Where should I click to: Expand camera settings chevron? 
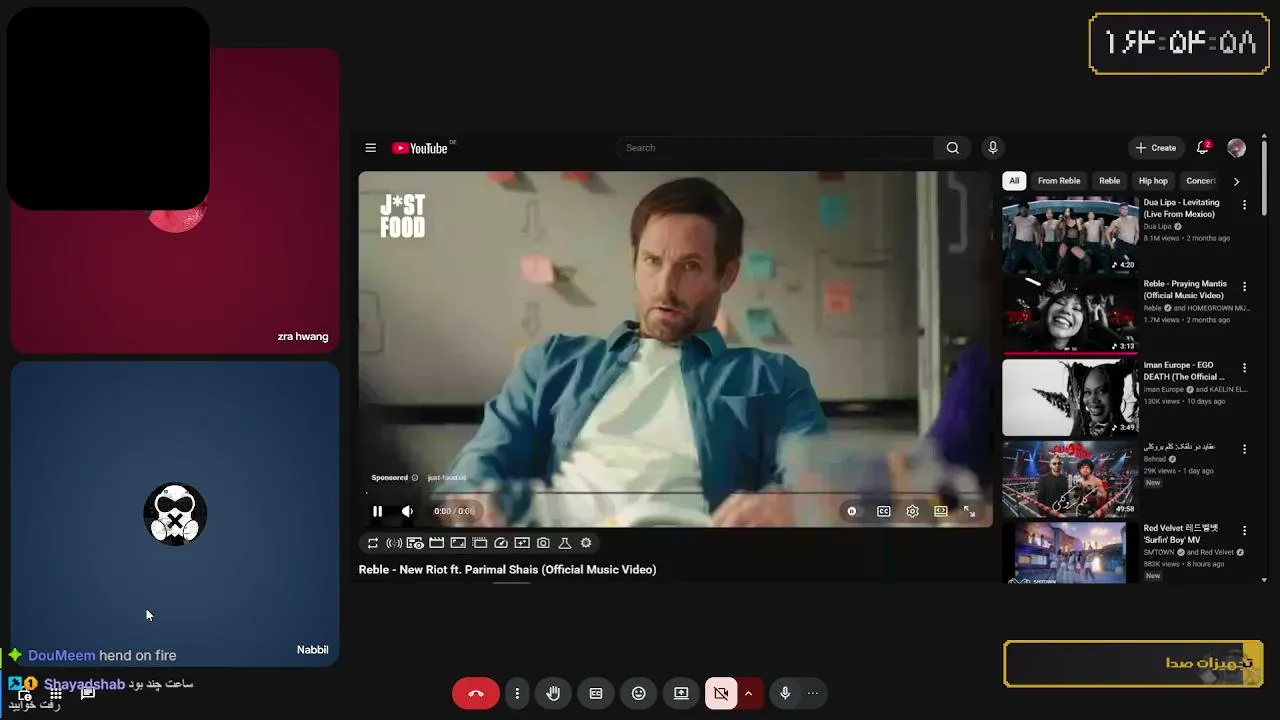coord(748,693)
